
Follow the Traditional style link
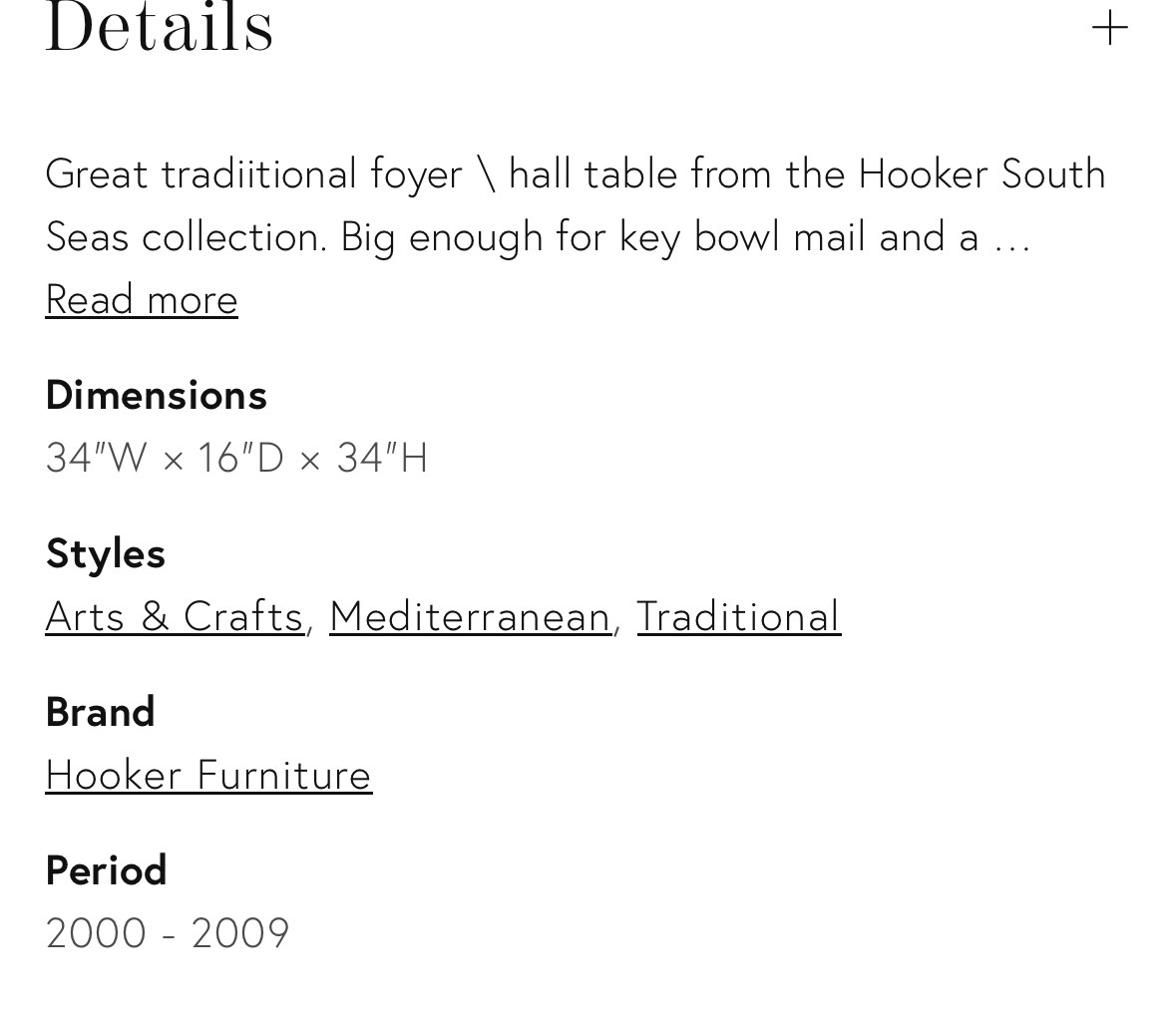click(738, 616)
